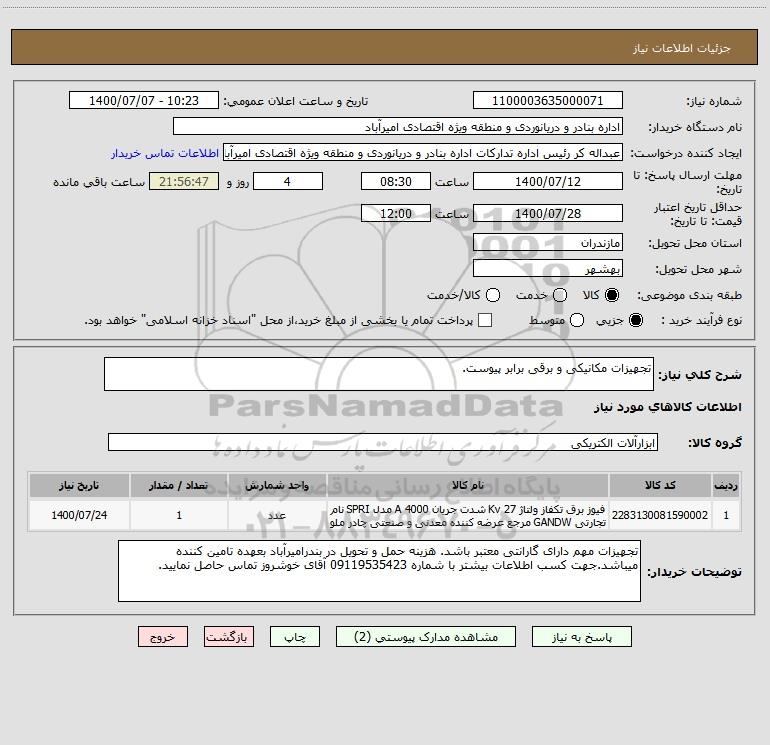Click the announcement date field 1400/07/07 - 10:23
This screenshot has width=770, height=745.
click(144, 100)
